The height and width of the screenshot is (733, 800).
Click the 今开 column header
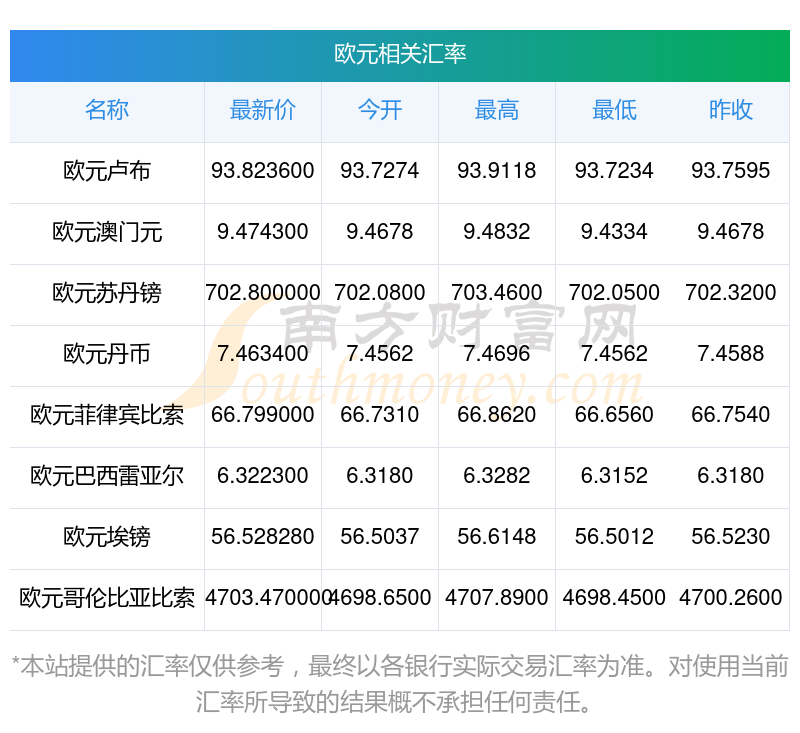click(380, 110)
